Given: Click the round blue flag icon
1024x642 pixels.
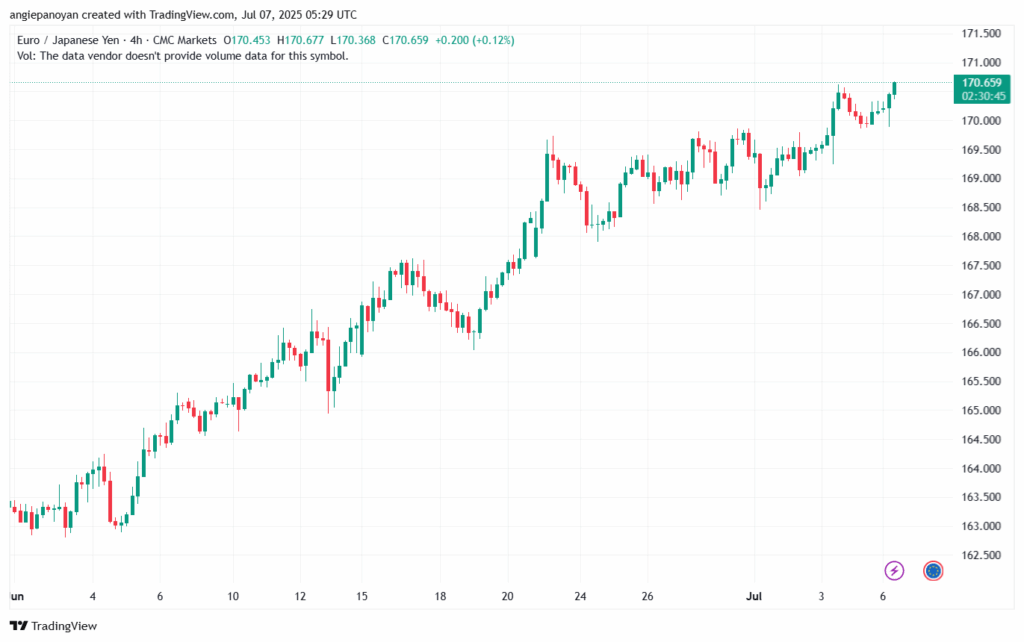Looking at the screenshot, I should point(933,571).
